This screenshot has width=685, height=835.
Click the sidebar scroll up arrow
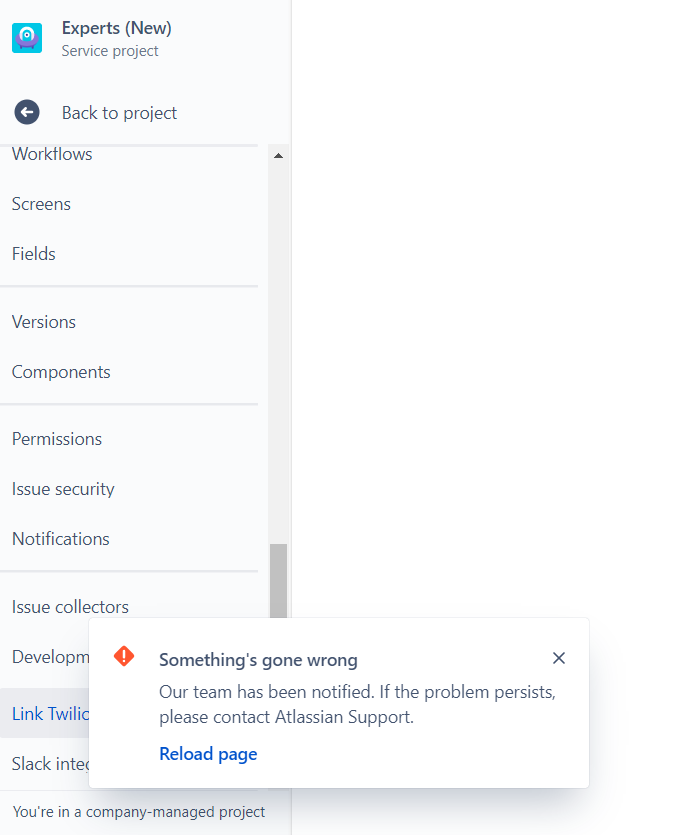pos(278,155)
